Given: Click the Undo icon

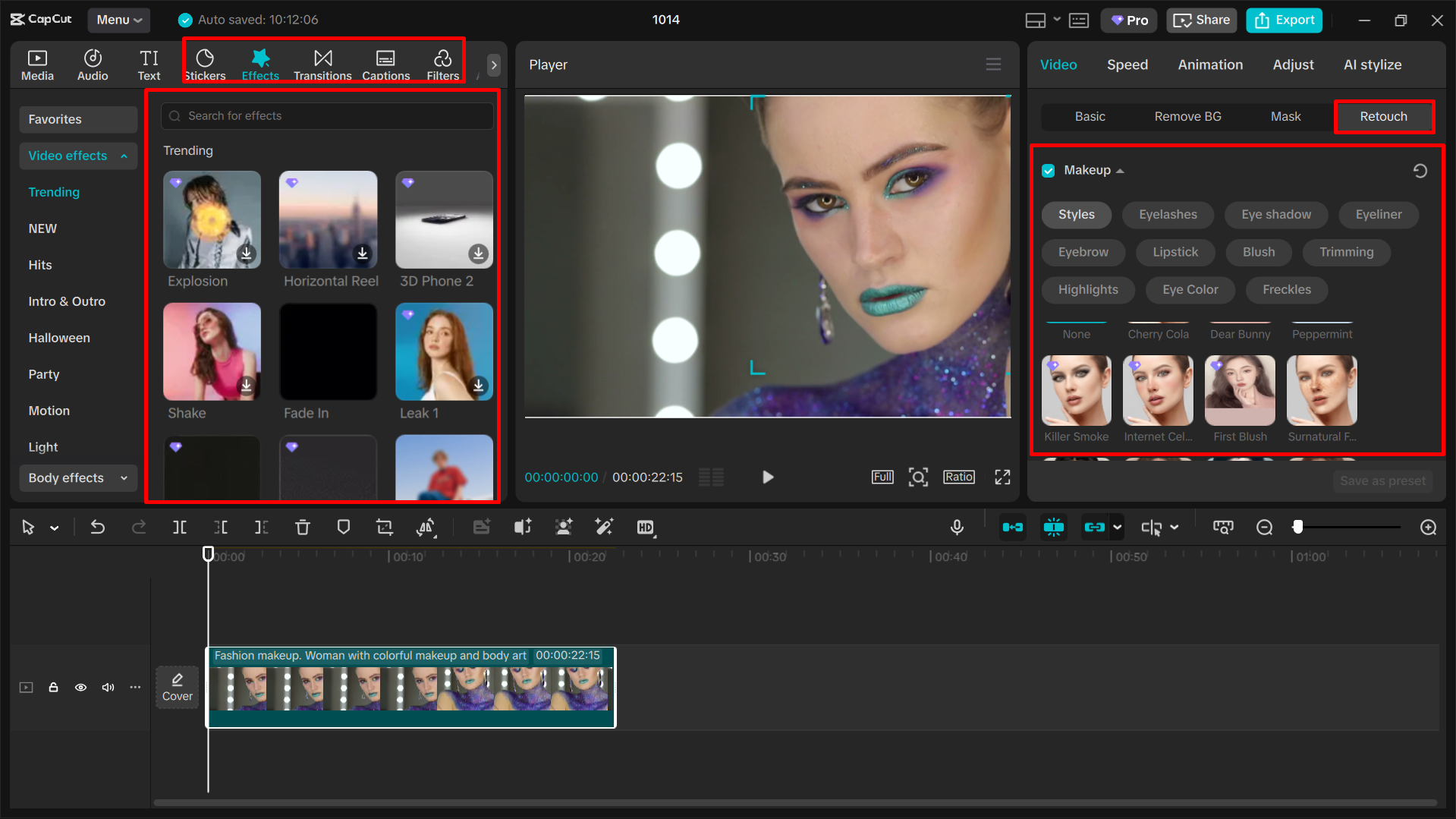Looking at the screenshot, I should pos(98,527).
